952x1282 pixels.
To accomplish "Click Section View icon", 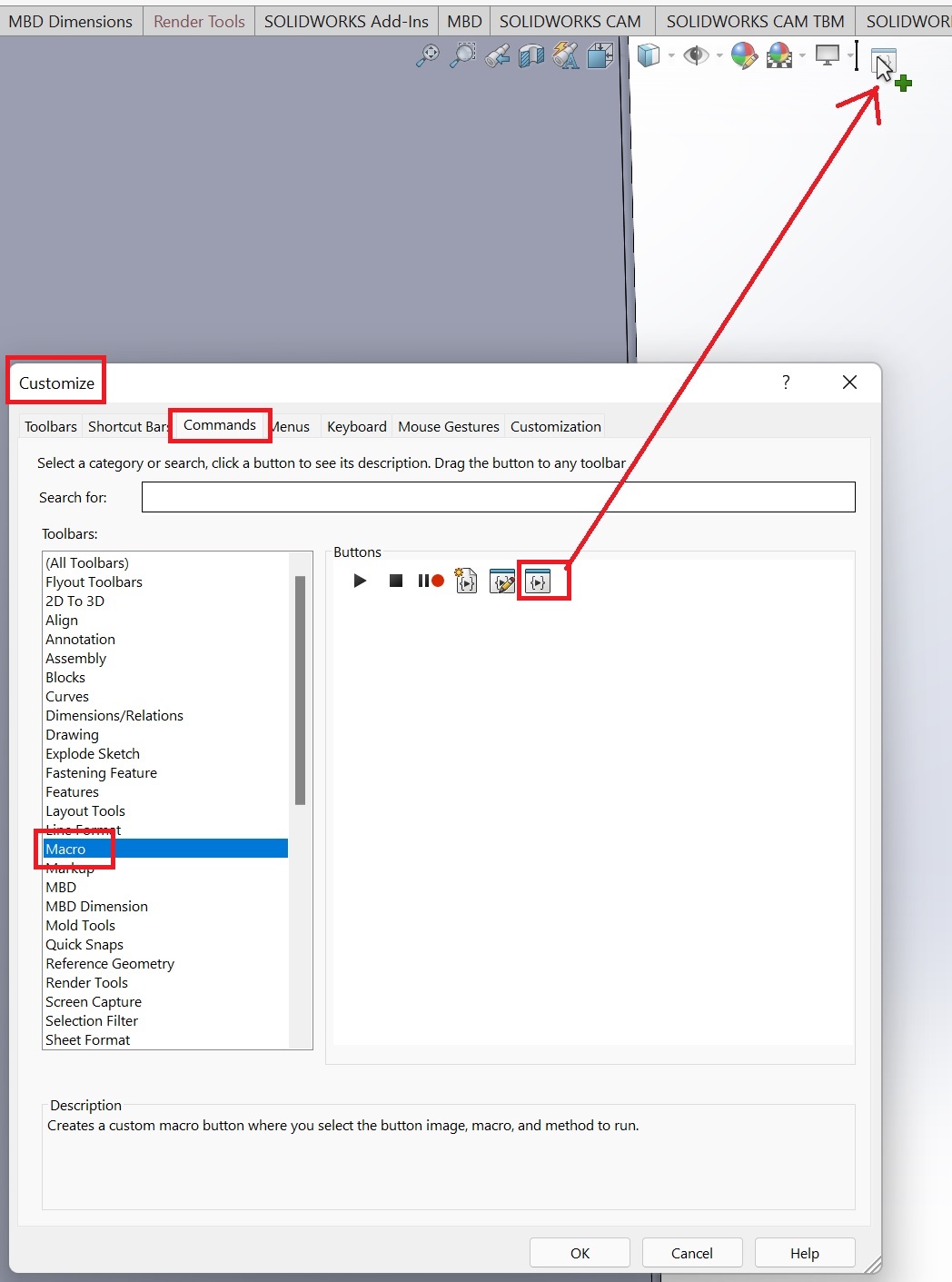I will click(x=531, y=56).
